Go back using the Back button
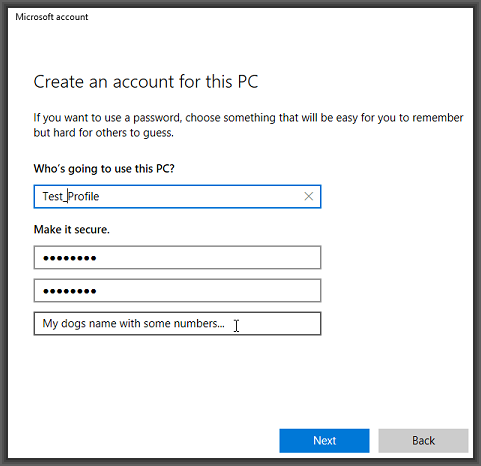Screen dimensions: 481x466 [423, 441]
